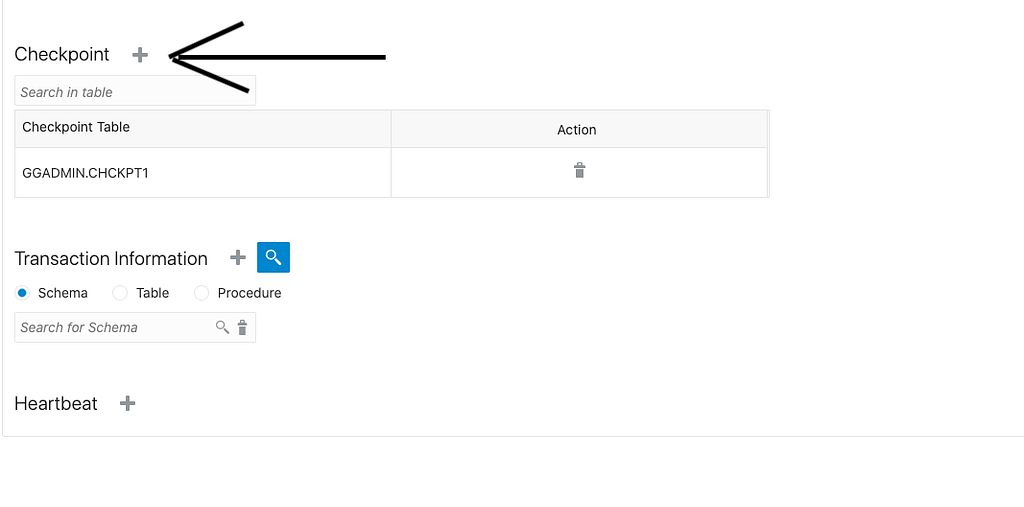Click the Procedure label text
This screenshot has height=507, width=1024.
click(249, 293)
